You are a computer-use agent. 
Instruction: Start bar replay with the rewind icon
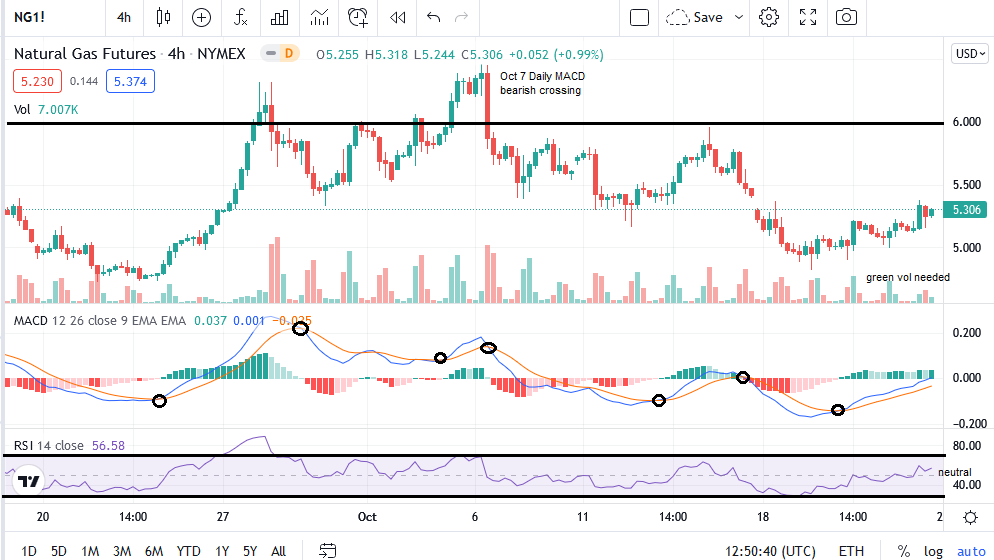coord(397,17)
